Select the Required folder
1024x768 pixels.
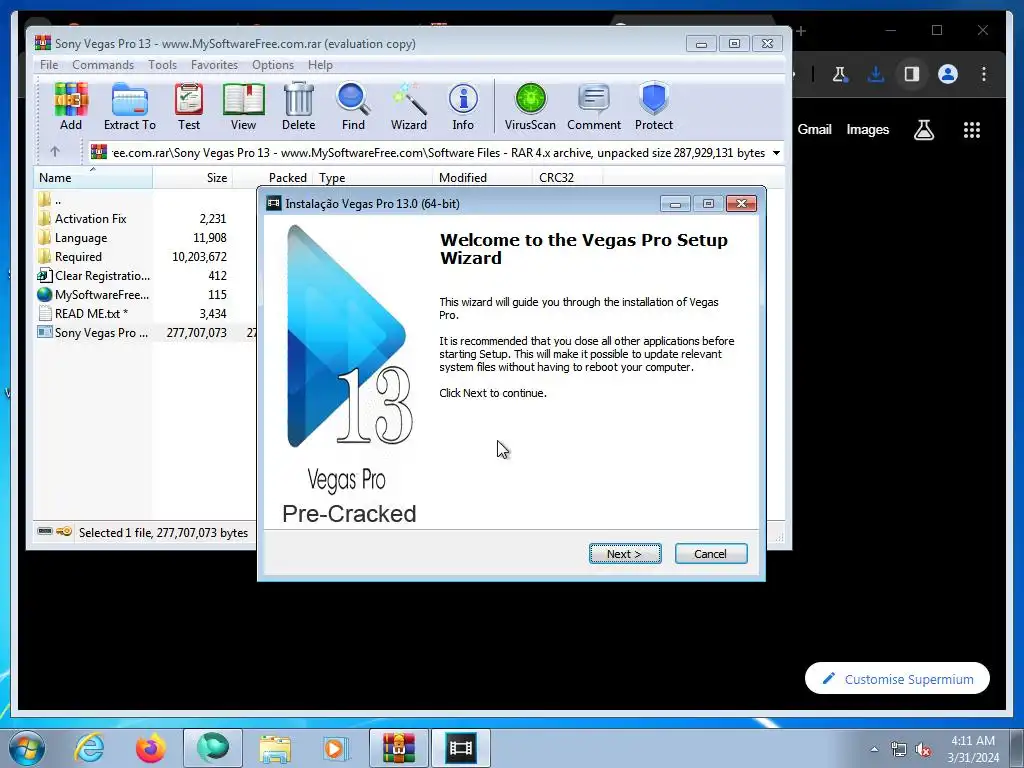(70, 257)
